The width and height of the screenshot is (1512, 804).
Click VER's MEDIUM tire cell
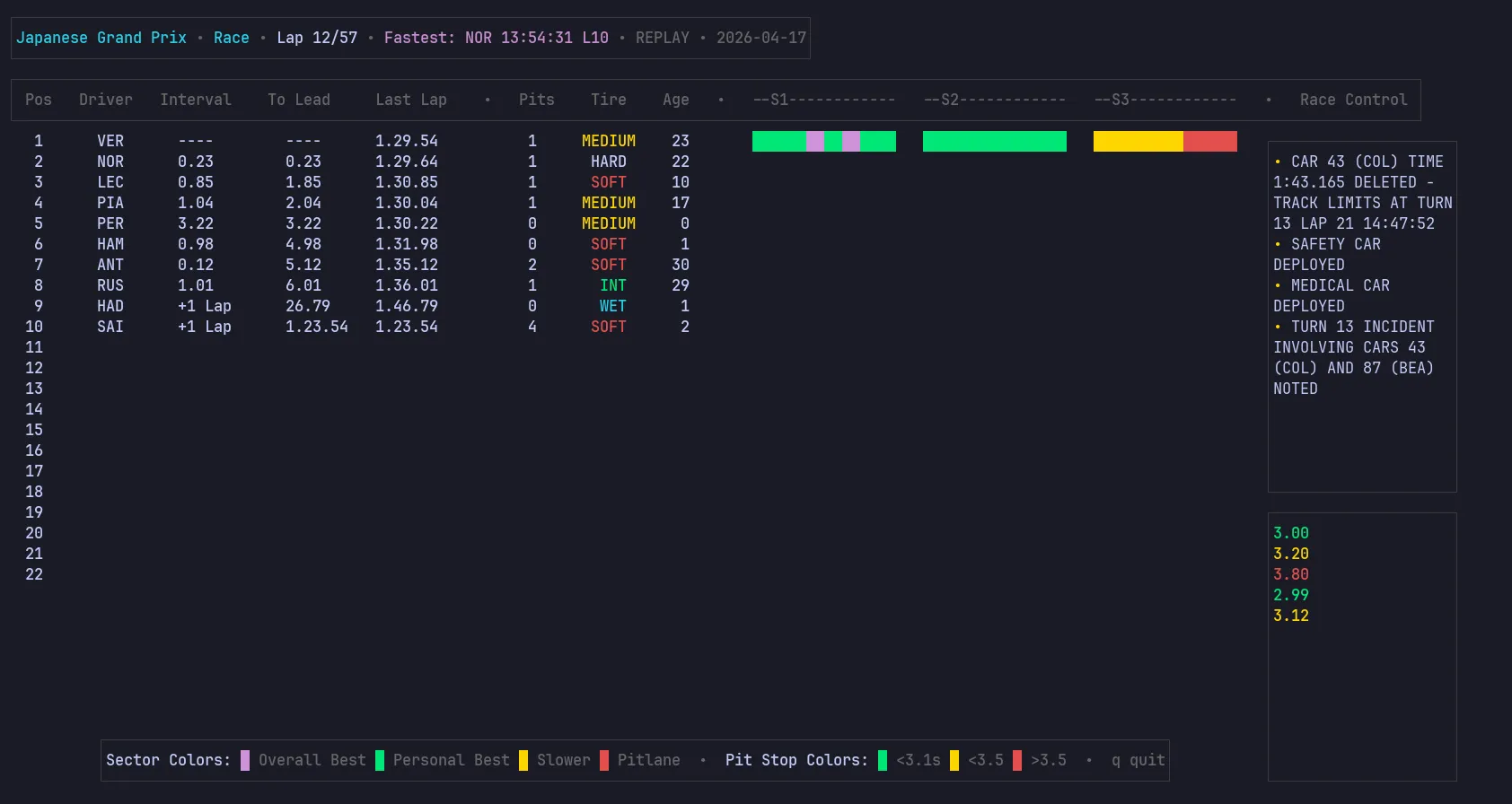coord(609,141)
